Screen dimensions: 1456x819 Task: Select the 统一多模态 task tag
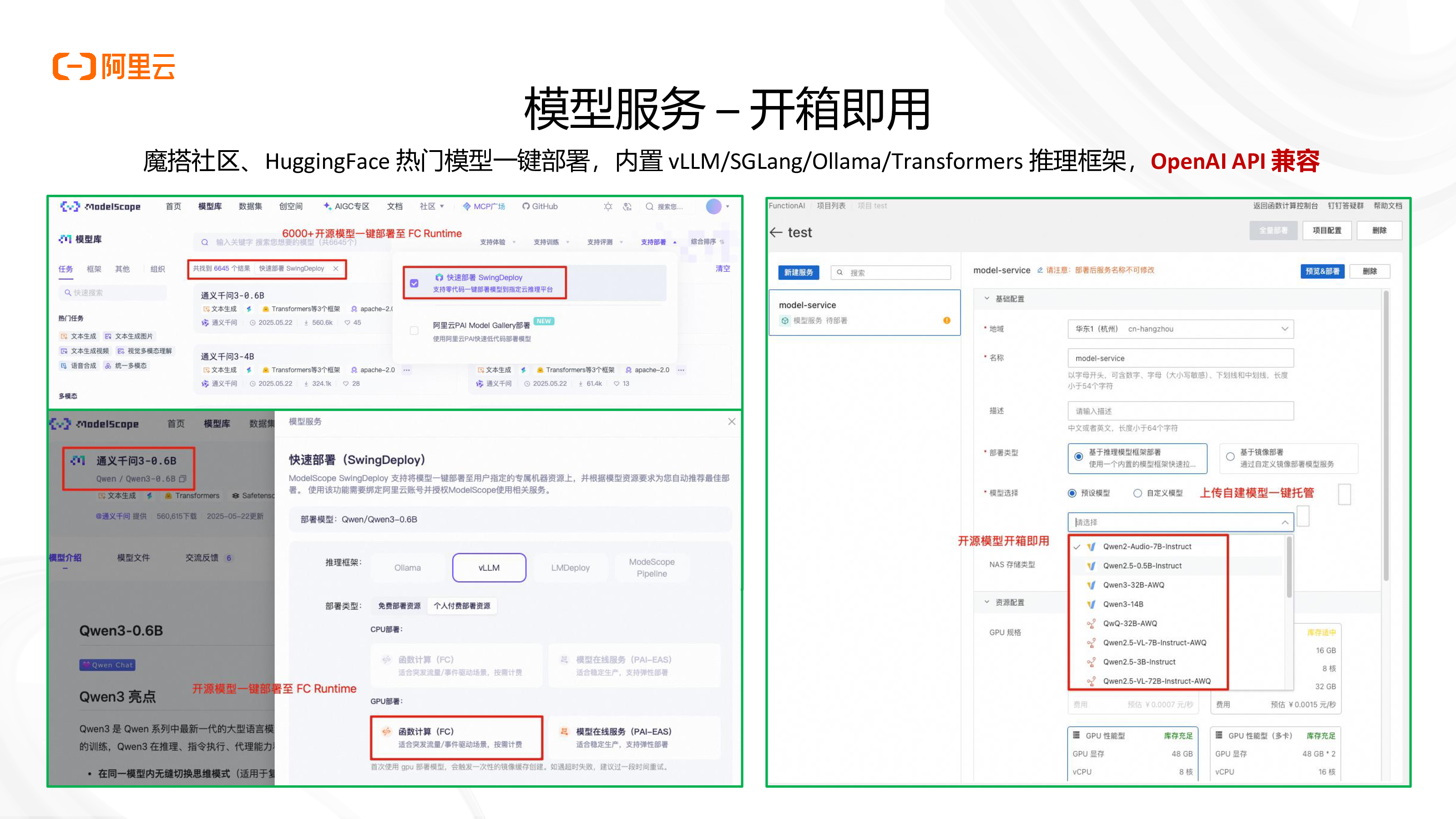coord(126,366)
